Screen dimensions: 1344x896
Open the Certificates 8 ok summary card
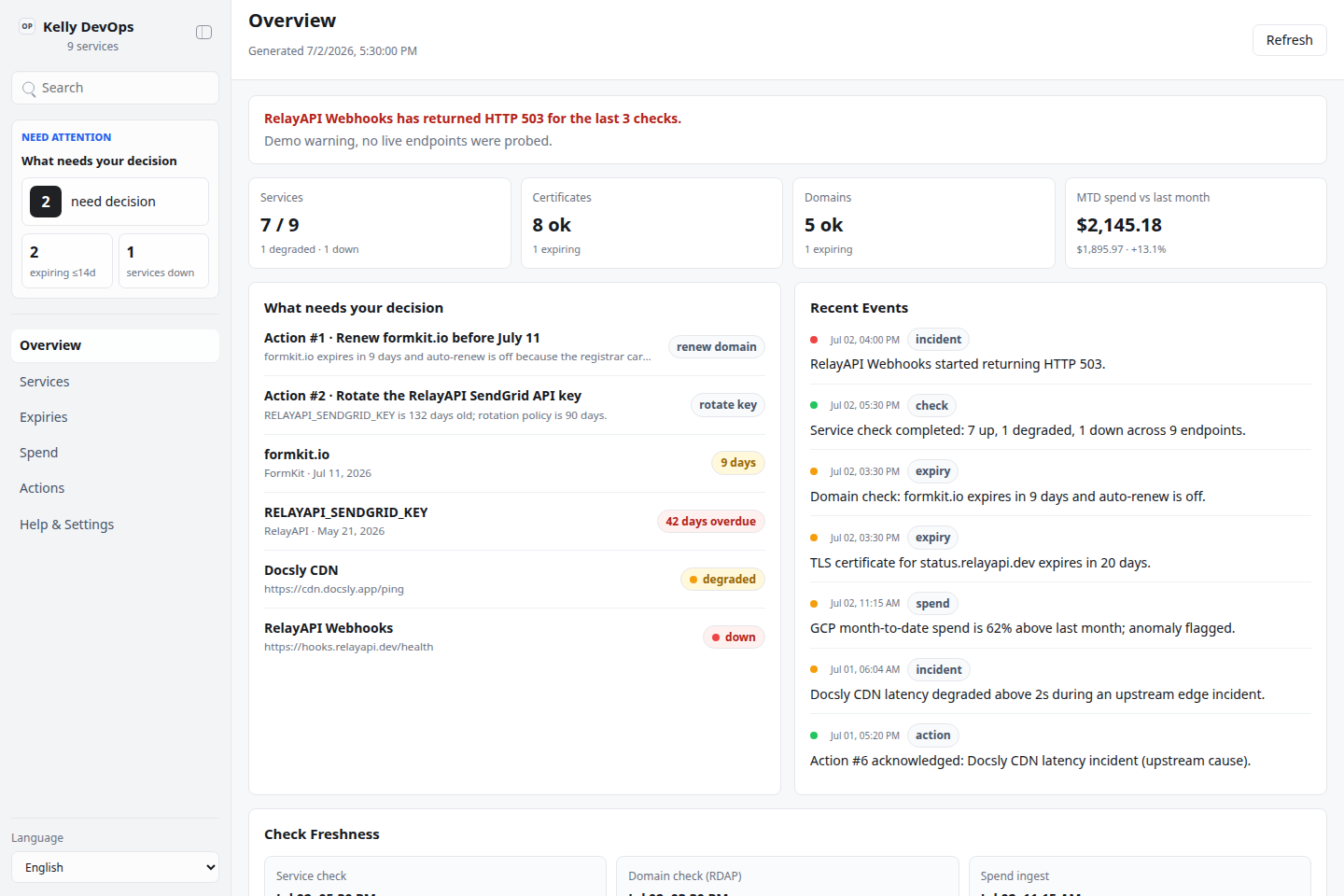pos(651,223)
